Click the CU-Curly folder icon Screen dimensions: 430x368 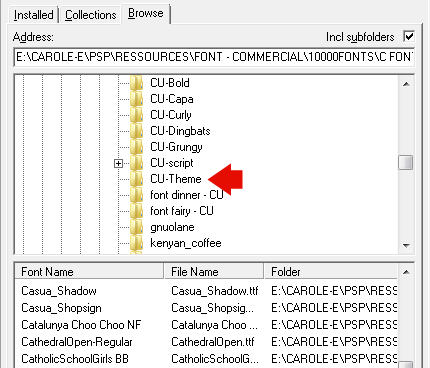137,115
